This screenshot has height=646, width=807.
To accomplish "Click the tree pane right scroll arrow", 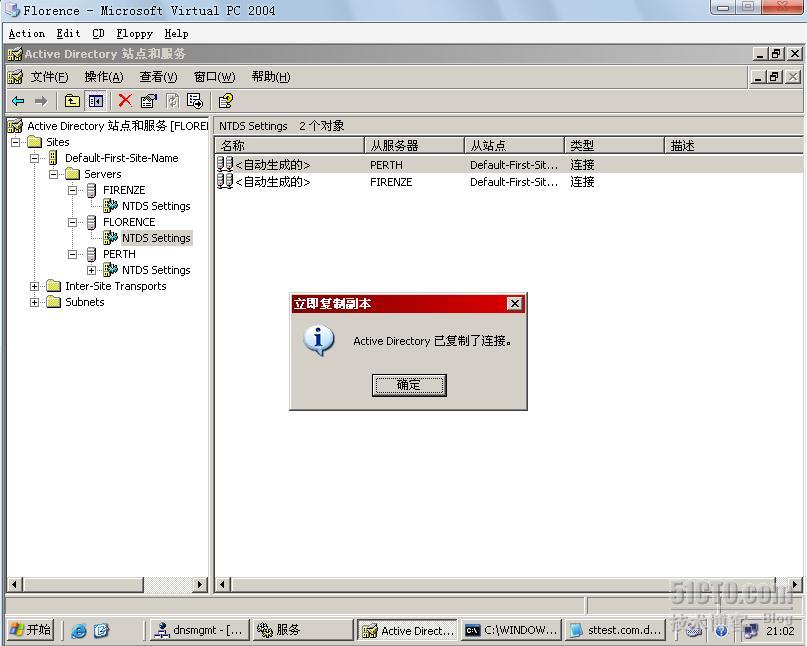I will click(x=200, y=584).
